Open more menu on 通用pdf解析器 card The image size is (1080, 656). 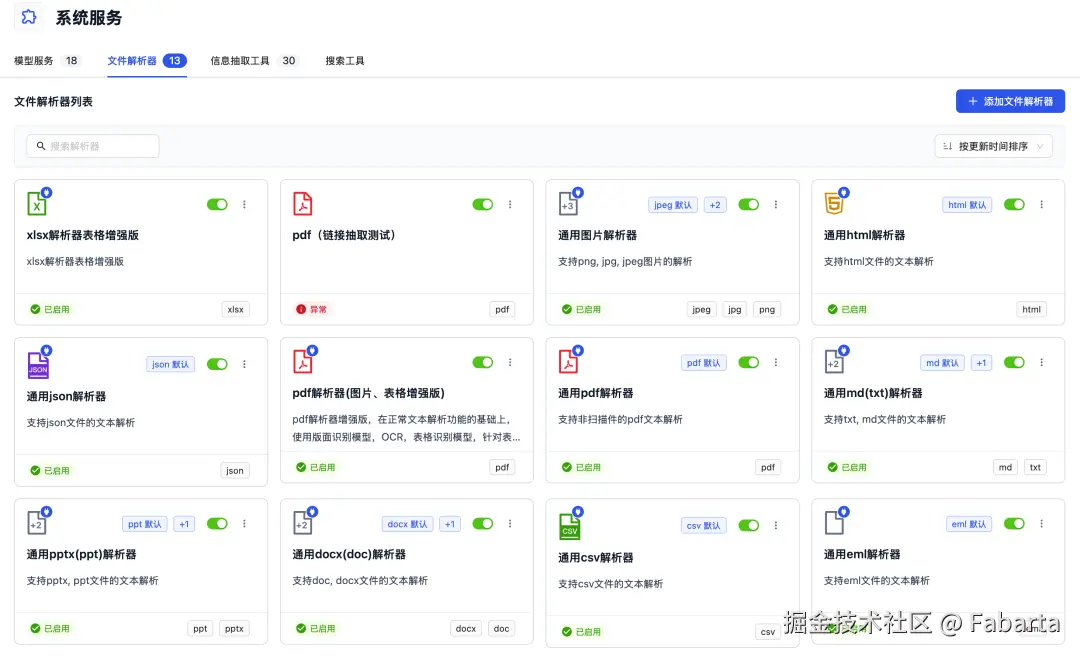point(776,362)
